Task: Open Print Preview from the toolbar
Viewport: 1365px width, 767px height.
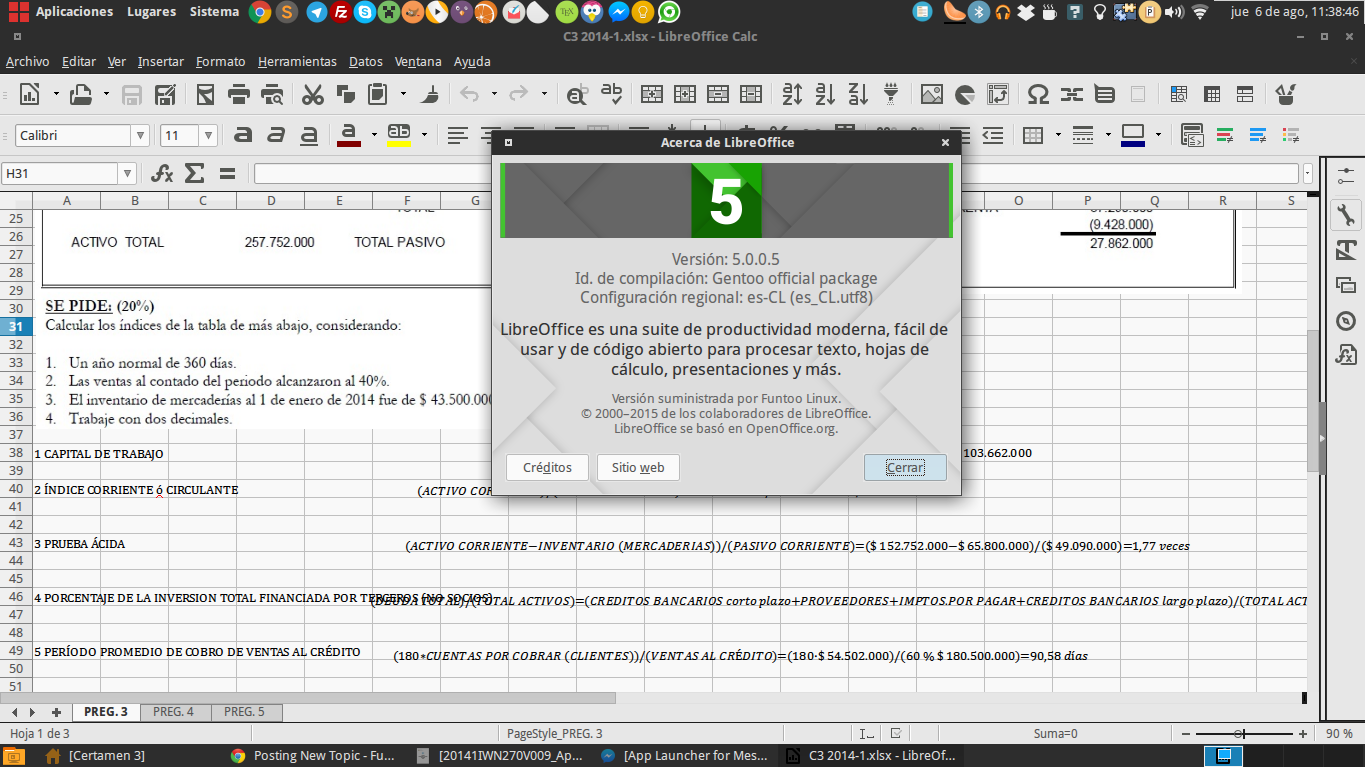Action: pos(271,95)
